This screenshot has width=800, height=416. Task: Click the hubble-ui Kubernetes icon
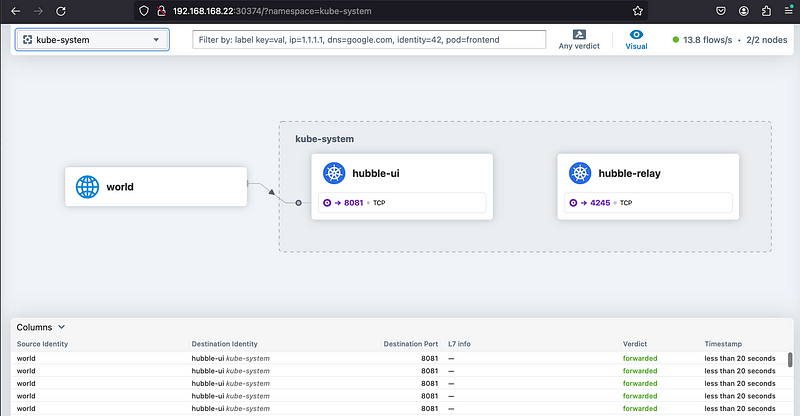334,173
